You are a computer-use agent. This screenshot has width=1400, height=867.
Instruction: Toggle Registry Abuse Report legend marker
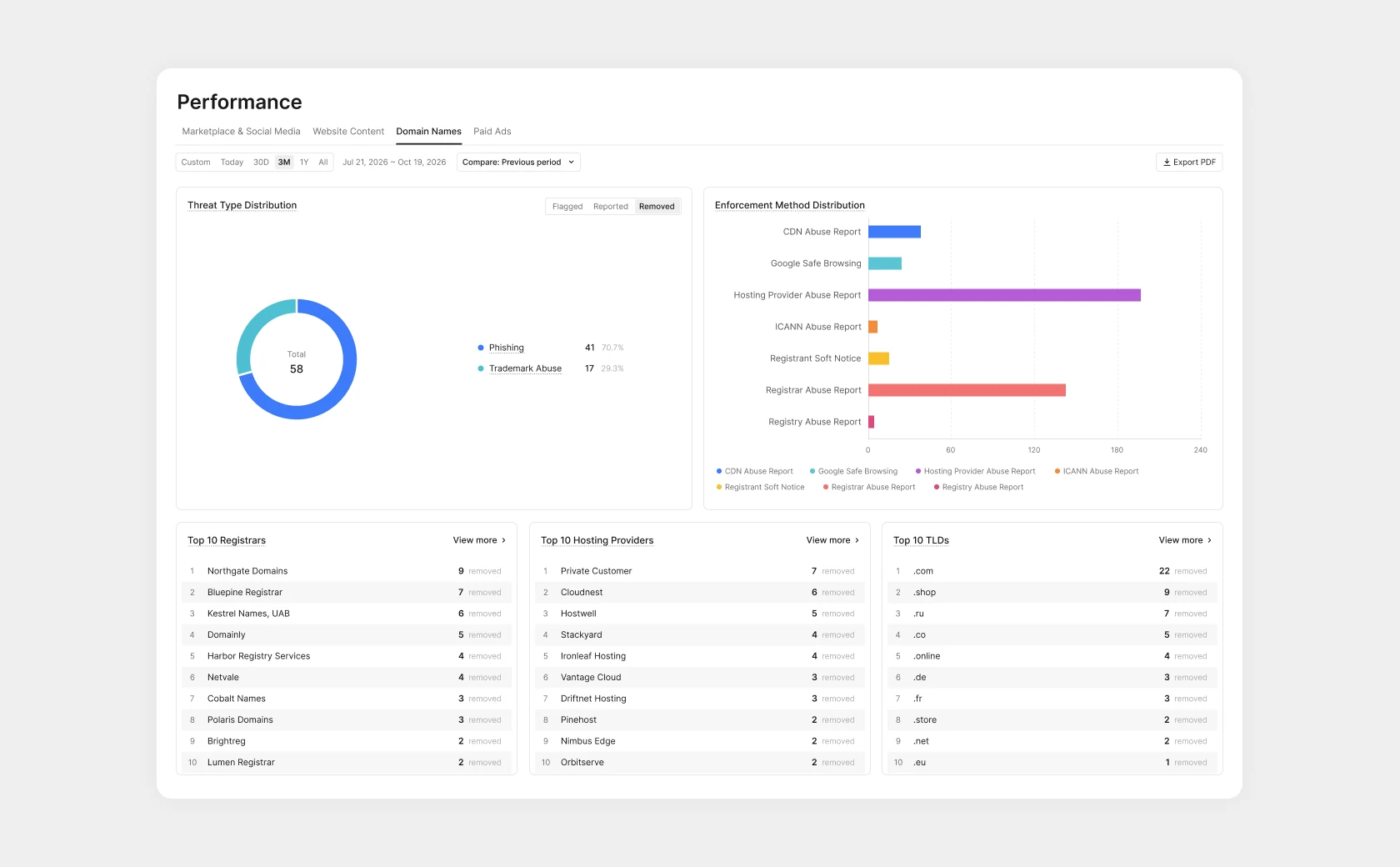click(937, 487)
